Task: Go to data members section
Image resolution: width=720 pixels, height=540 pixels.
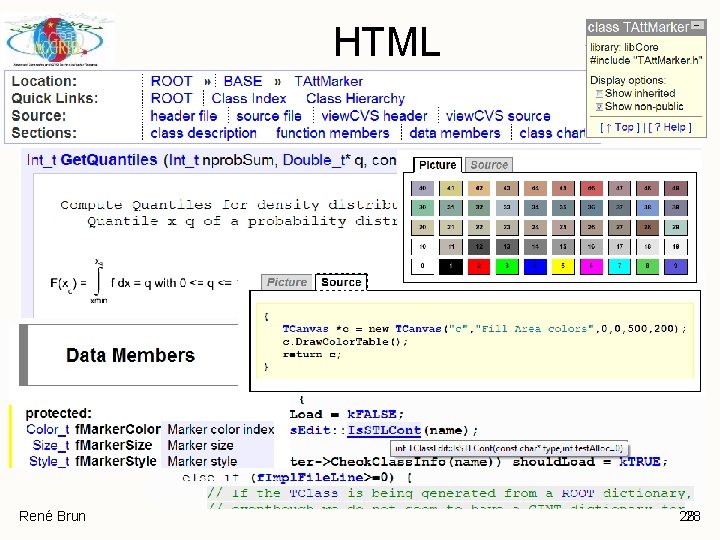Action: click(455, 133)
